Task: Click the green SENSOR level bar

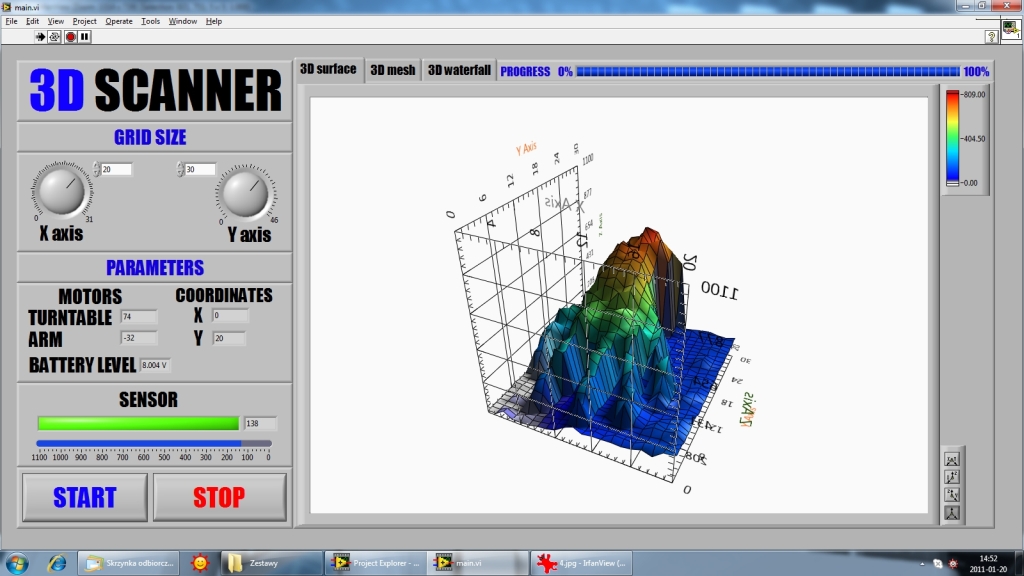Action: click(x=138, y=423)
